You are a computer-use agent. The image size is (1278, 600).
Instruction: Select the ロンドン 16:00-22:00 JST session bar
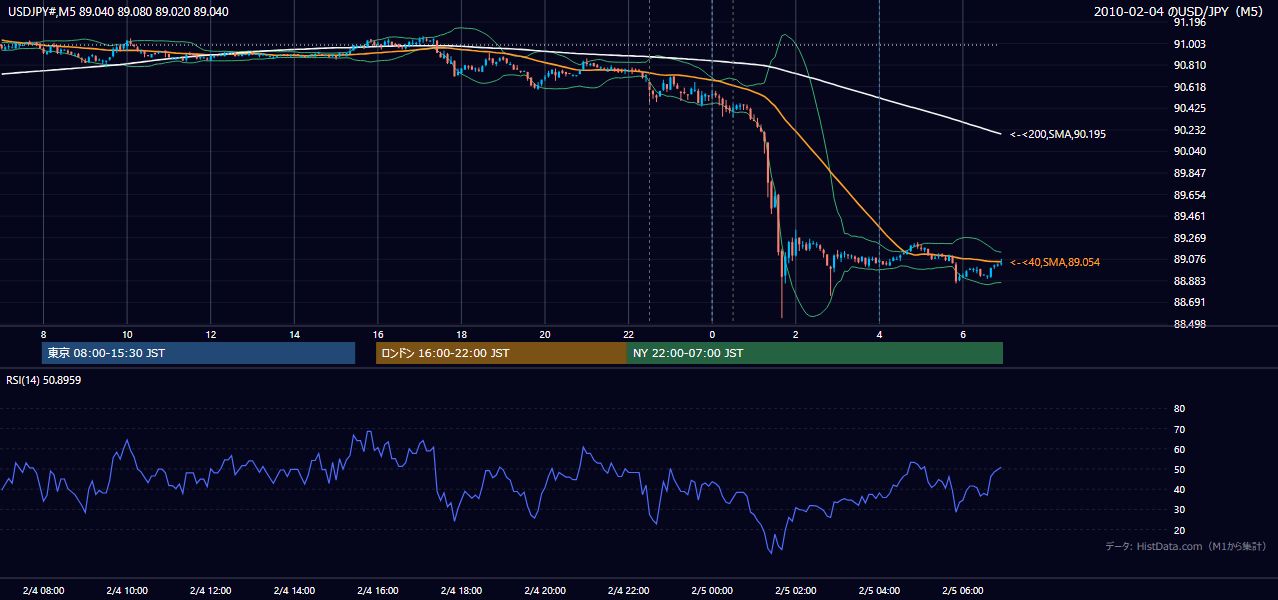point(501,353)
